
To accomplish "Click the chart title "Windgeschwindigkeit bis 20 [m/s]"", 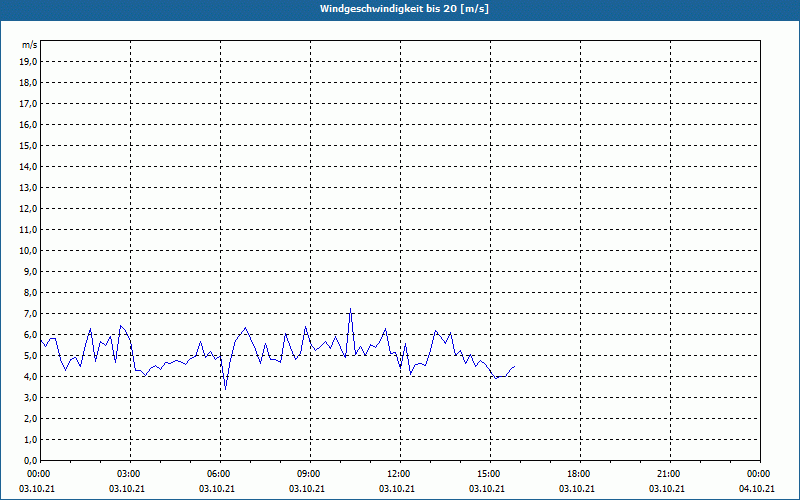I will [x=404, y=9].
